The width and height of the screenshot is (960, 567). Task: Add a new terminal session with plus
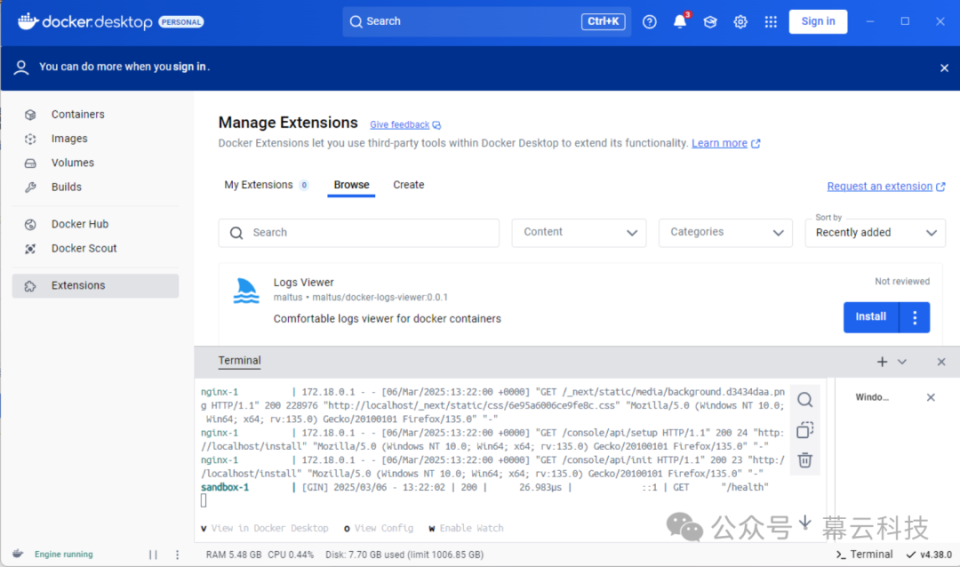click(882, 362)
